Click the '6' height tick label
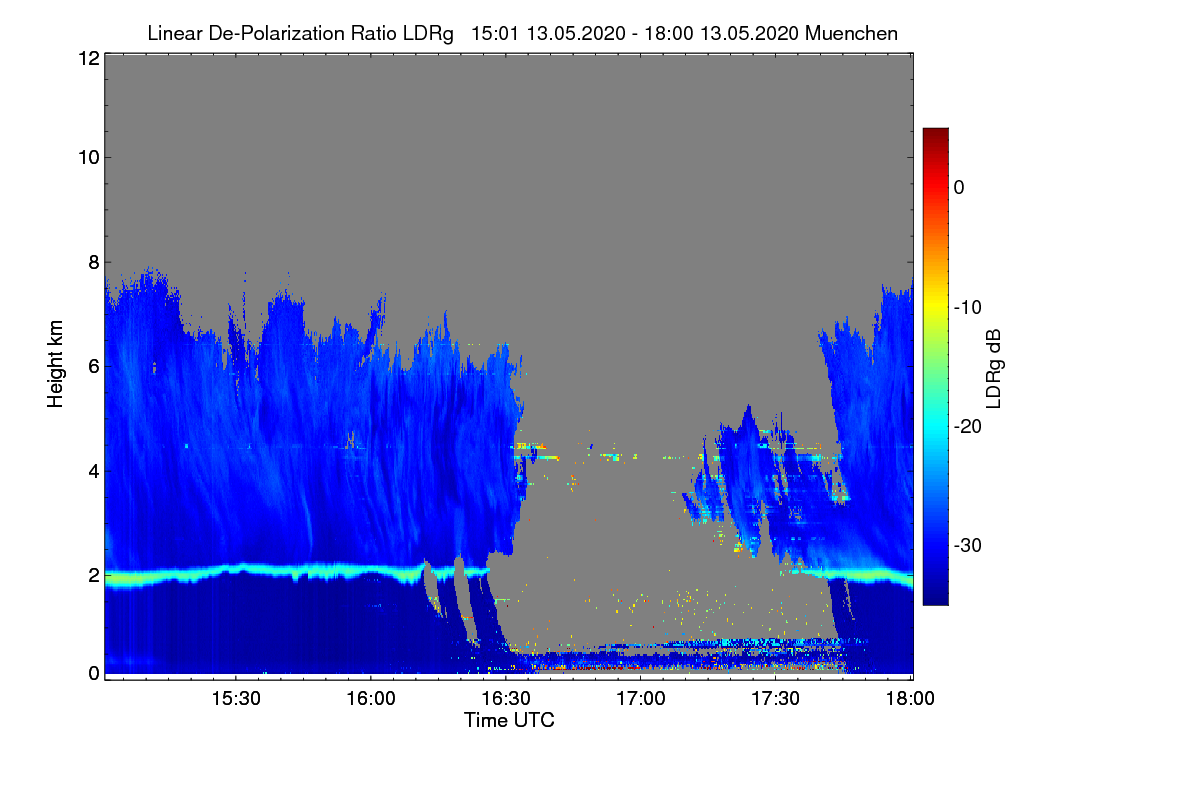Viewport: 1200px width, 800px height. [92, 366]
